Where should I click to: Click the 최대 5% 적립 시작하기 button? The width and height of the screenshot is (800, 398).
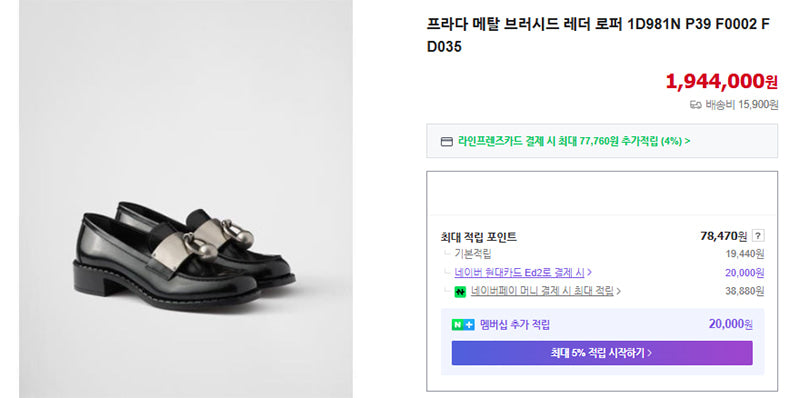tap(602, 353)
